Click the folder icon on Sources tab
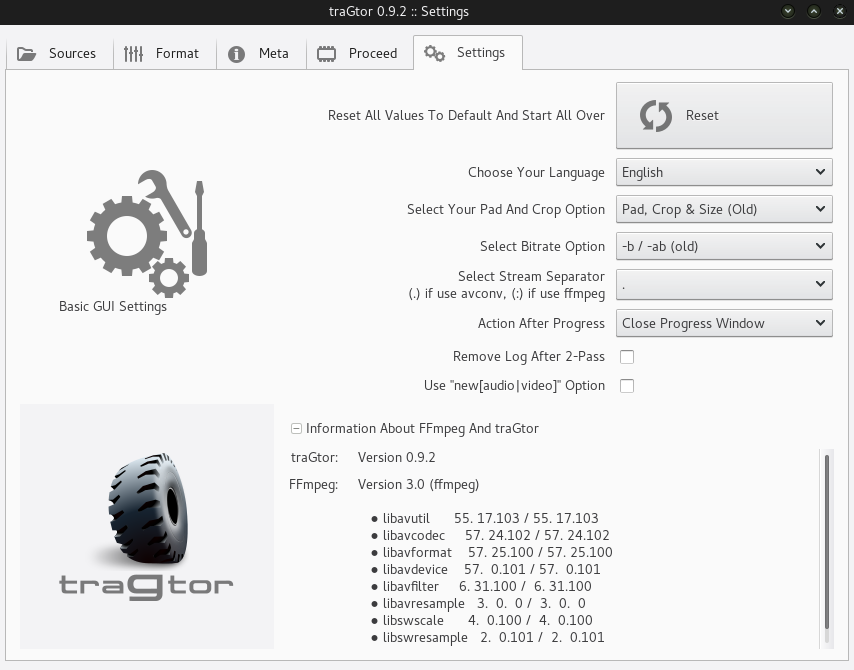The height and width of the screenshot is (670, 854). tap(26, 54)
